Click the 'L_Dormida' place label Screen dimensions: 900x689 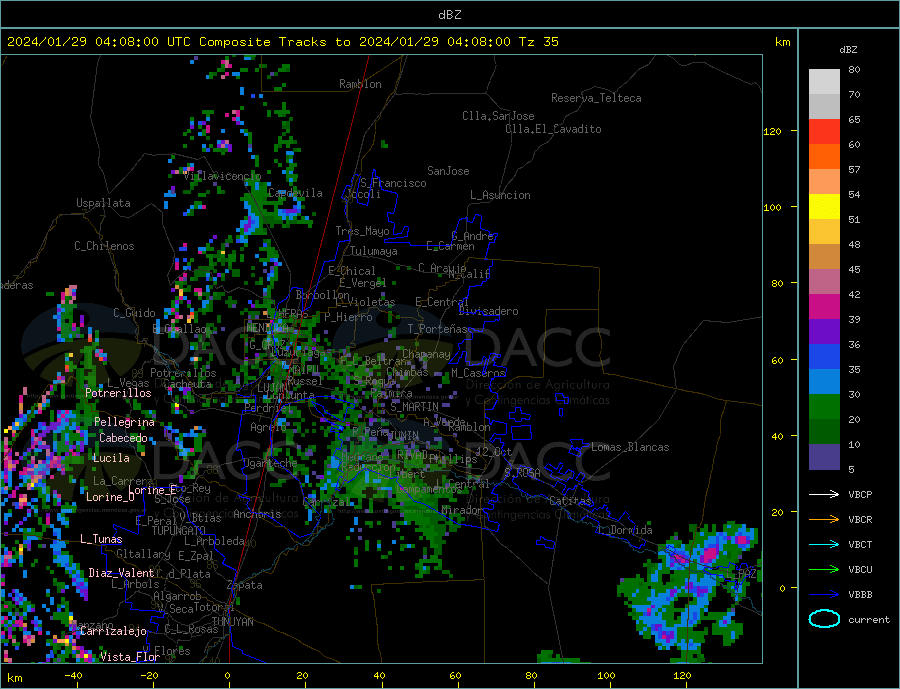click(x=626, y=530)
